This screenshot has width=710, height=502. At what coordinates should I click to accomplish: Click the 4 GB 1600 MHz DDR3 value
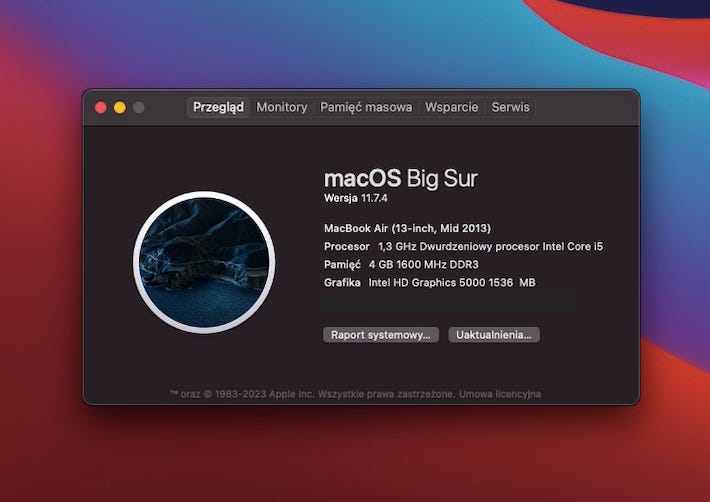(x=423, y=264)
